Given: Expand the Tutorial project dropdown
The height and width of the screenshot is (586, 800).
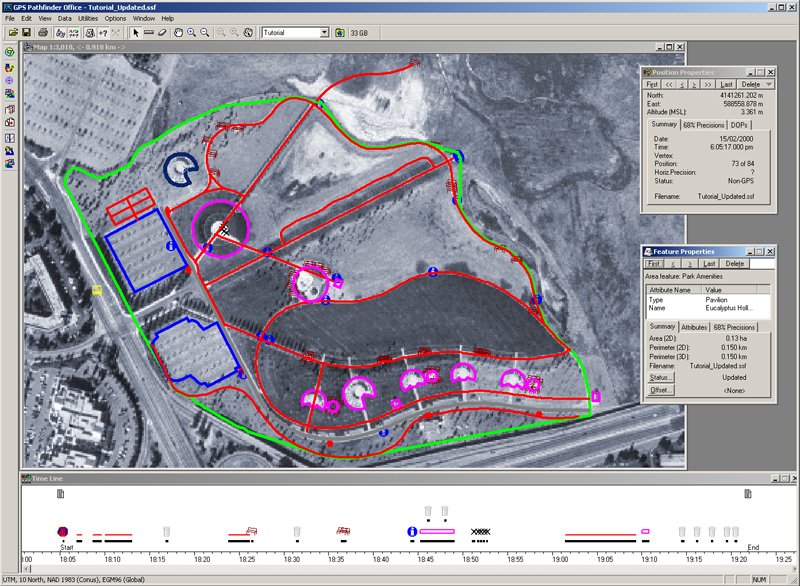Looking at the screenshot, I should click(324, 33).
